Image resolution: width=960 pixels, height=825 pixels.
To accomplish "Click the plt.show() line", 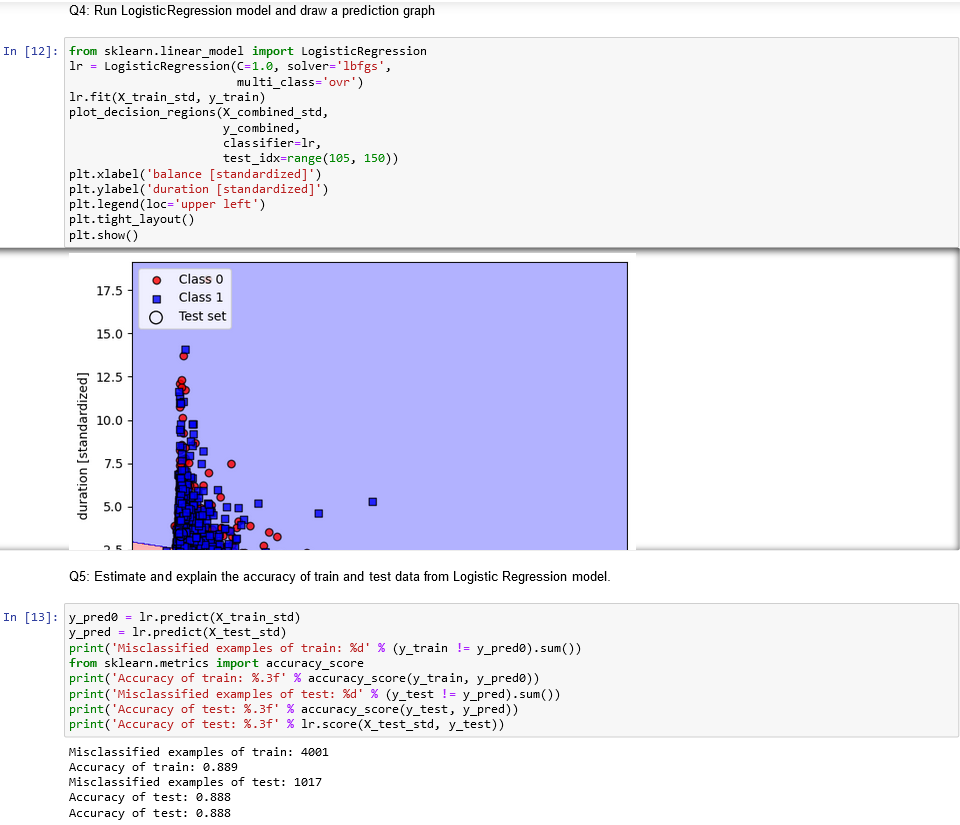I will tap(102, 234).
